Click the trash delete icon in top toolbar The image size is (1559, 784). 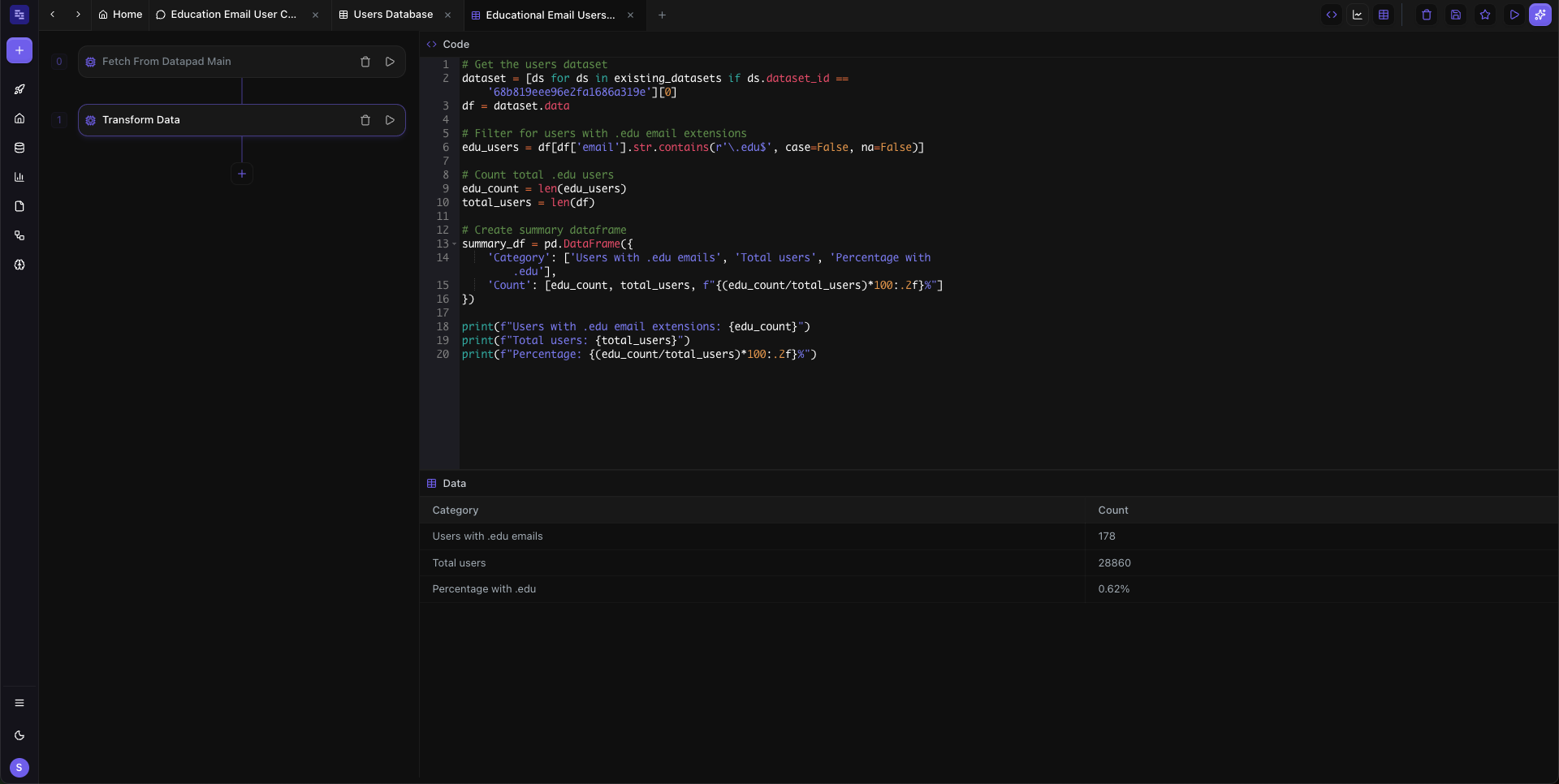1427,15
